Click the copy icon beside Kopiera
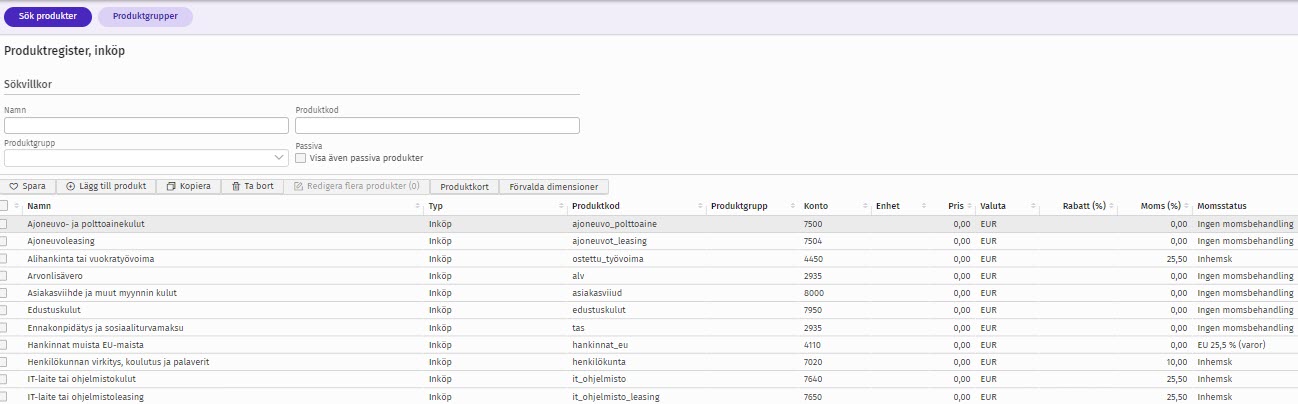Viewport: 1298px width, 404px height. click(171, 186)
